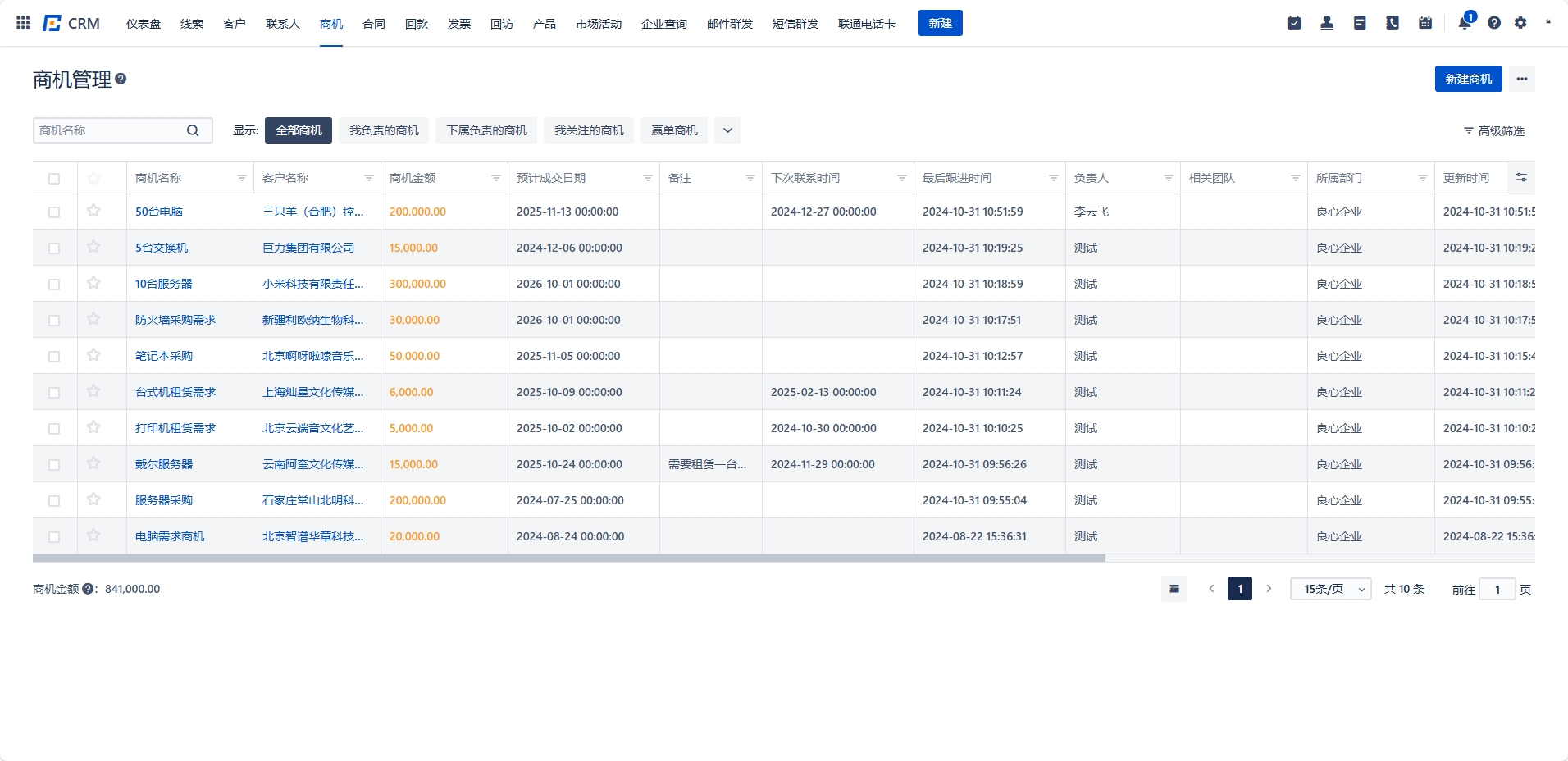The height and width of the screenshot is (761, 1568).
Task: Go to the previous page arrow
Action: tap(1211, 589)
